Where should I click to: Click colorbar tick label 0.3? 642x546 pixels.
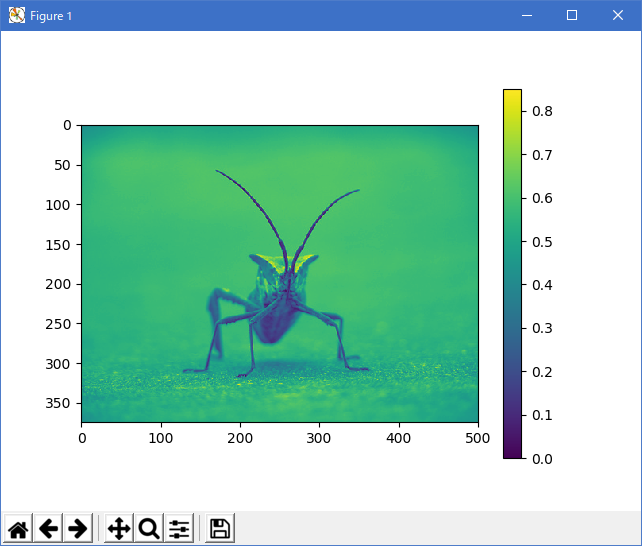[542, 328]
